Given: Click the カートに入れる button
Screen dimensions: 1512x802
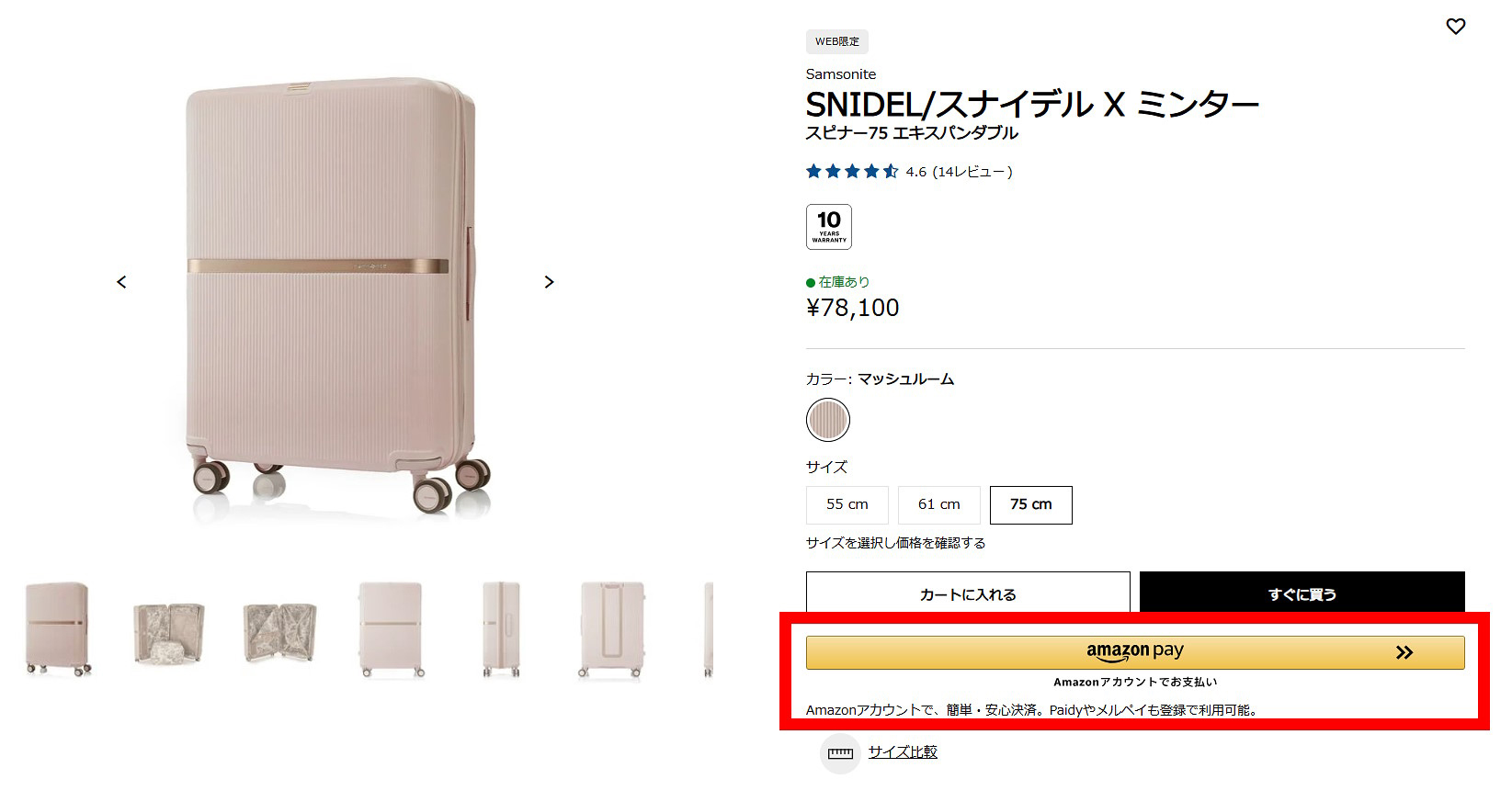Looking at the screenshot, I should coord(967,593).
